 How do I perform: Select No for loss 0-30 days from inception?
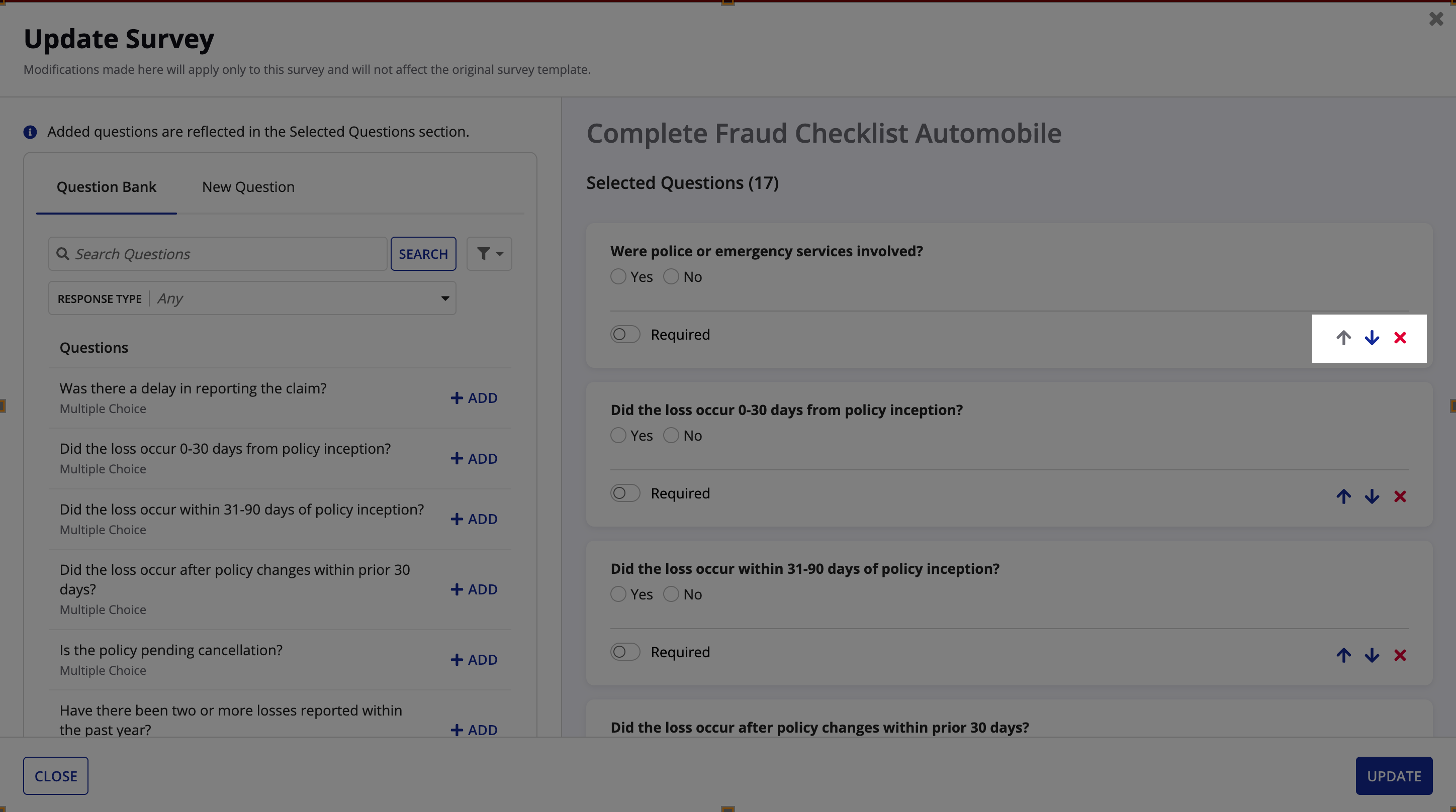click(671, 436)
